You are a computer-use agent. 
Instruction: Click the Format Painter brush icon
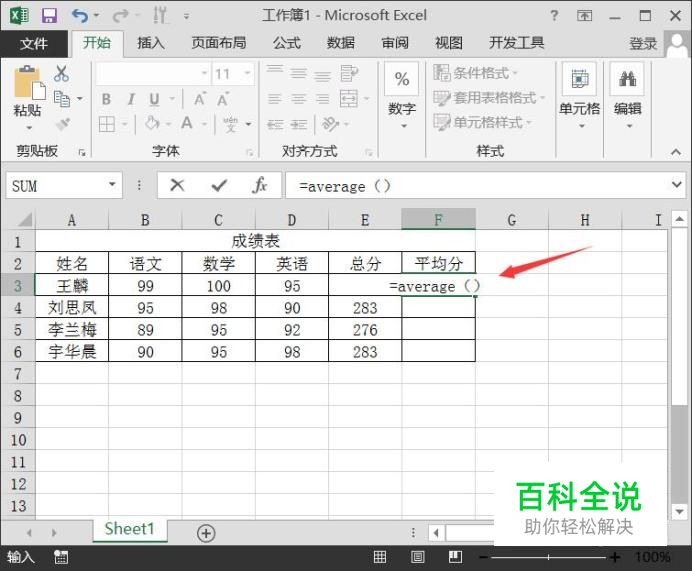coord(63,124)
